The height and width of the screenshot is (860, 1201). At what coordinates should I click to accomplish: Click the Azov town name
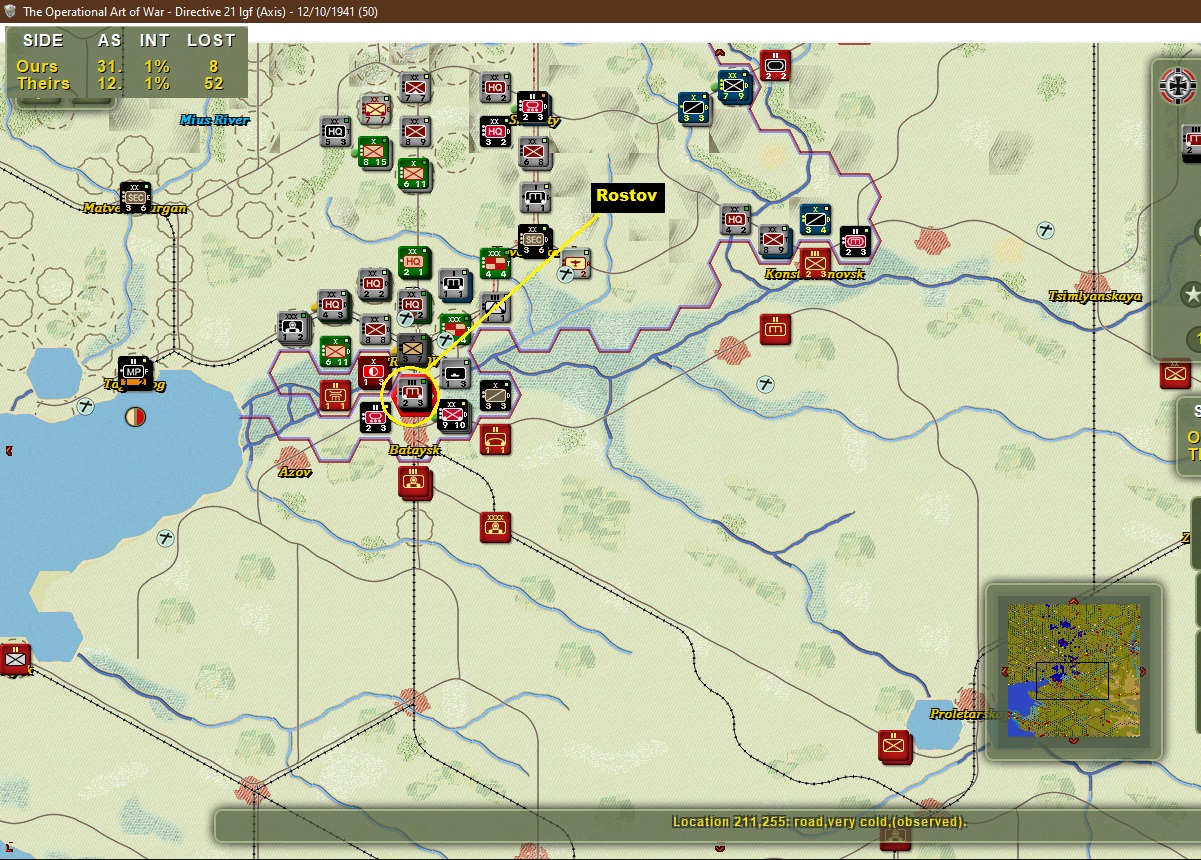pyautogui.click(x=295, y=472)
